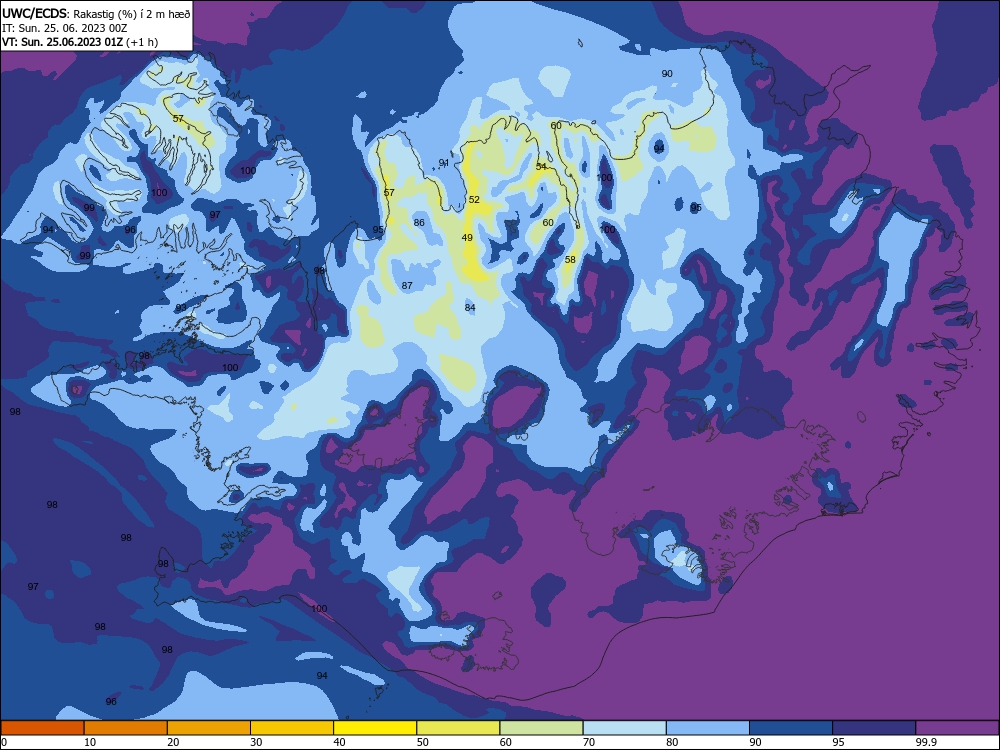Screen dimensions: 1000x750
Task: Click the pale blue 70–80 legend swatch
Action: (624, 728)
